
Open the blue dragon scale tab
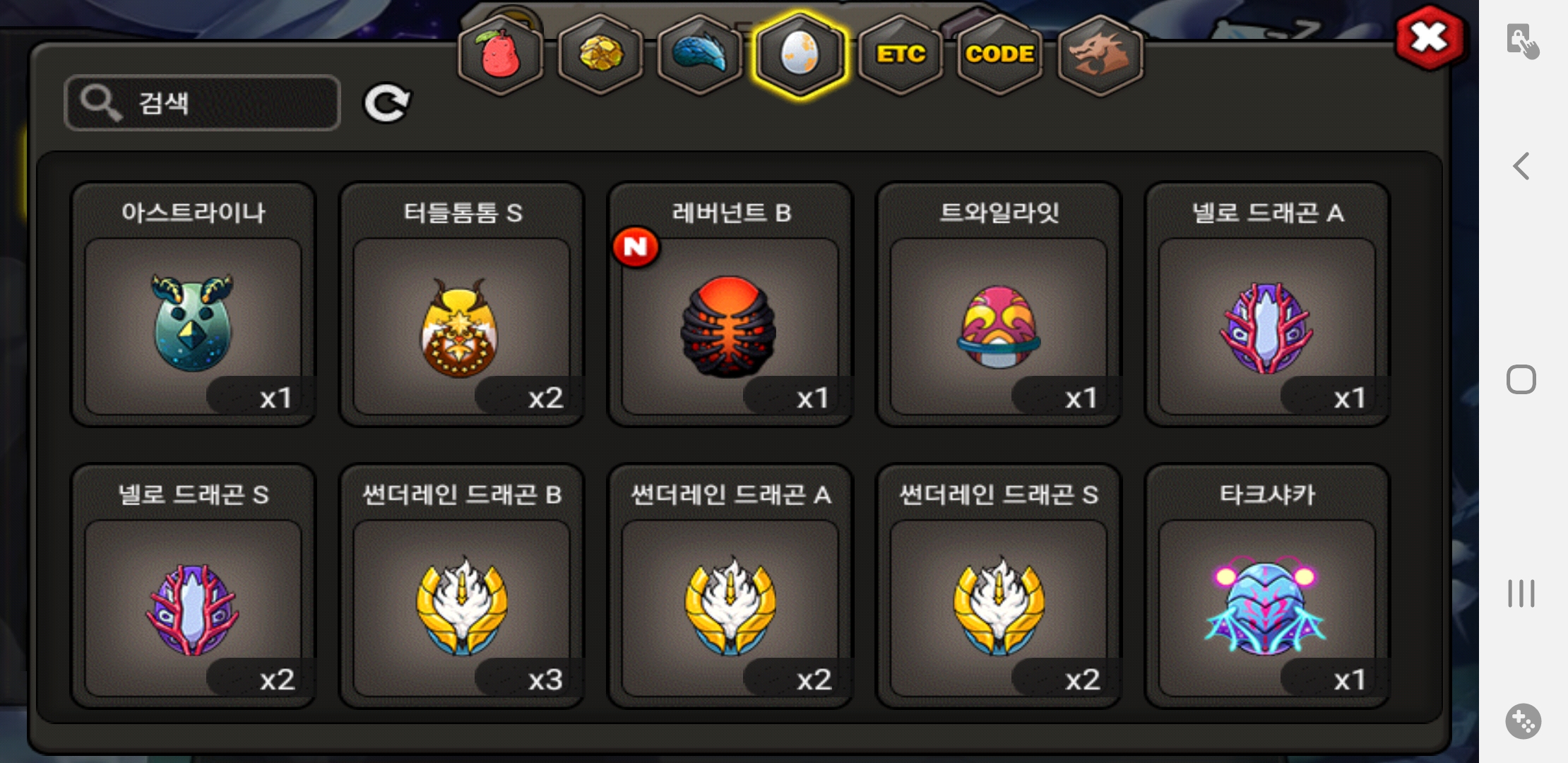(699, 54)
